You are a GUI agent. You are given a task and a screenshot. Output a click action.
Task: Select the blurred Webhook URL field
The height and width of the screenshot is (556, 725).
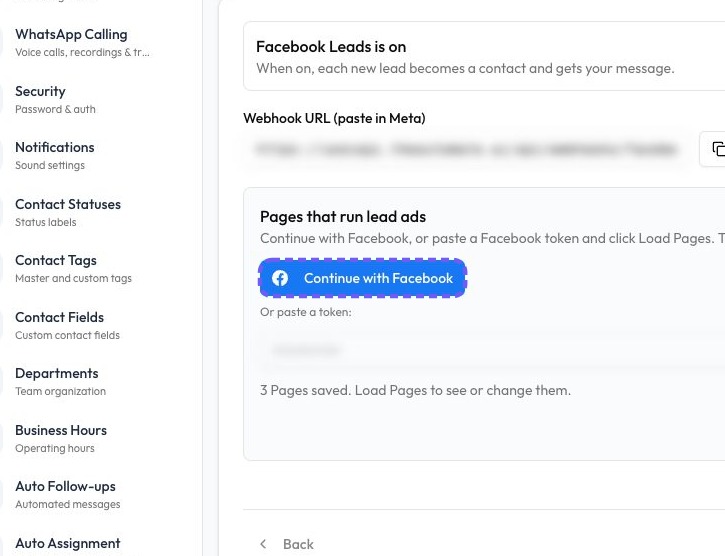(467, 149)
